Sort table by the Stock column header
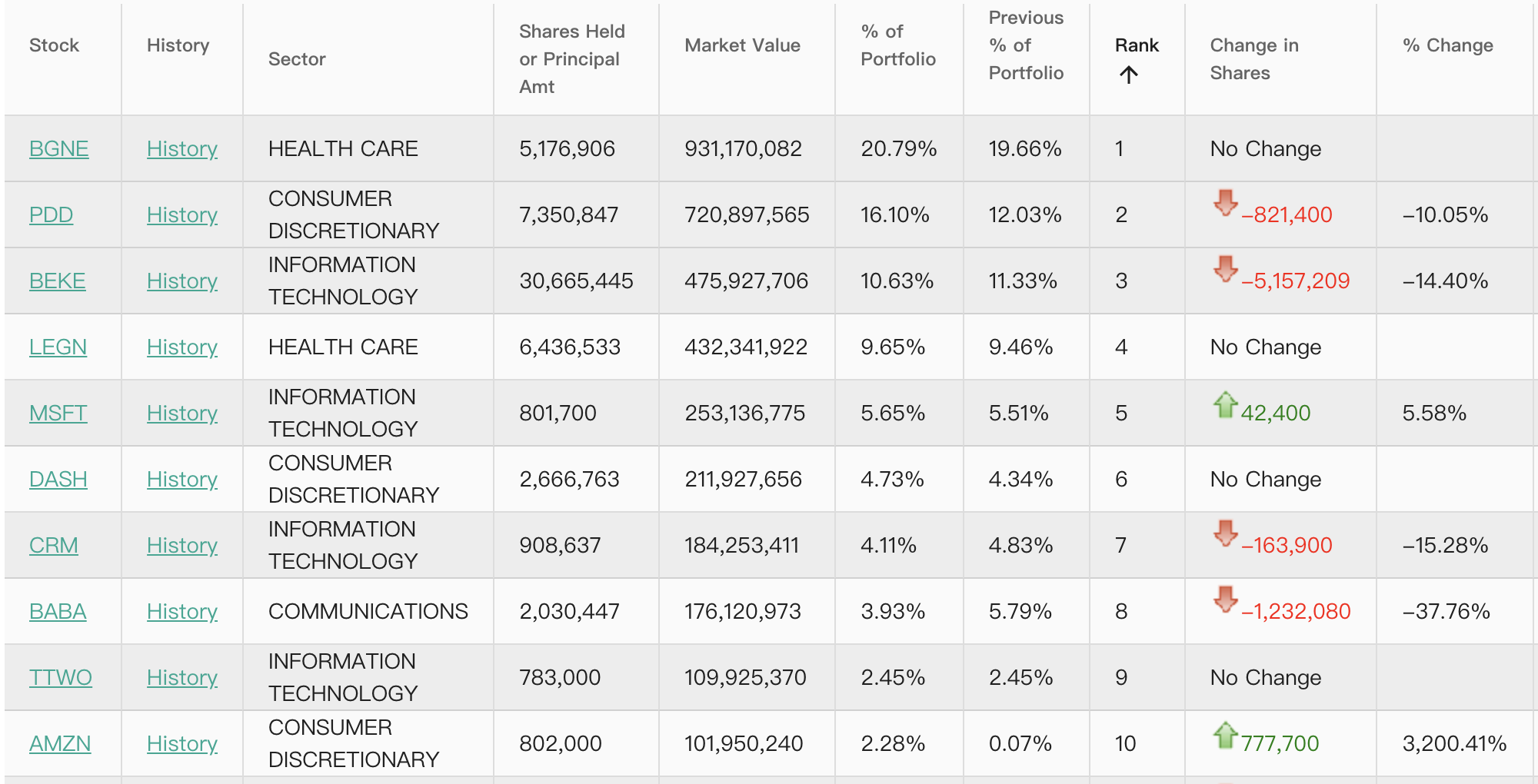 click(54, 45)
